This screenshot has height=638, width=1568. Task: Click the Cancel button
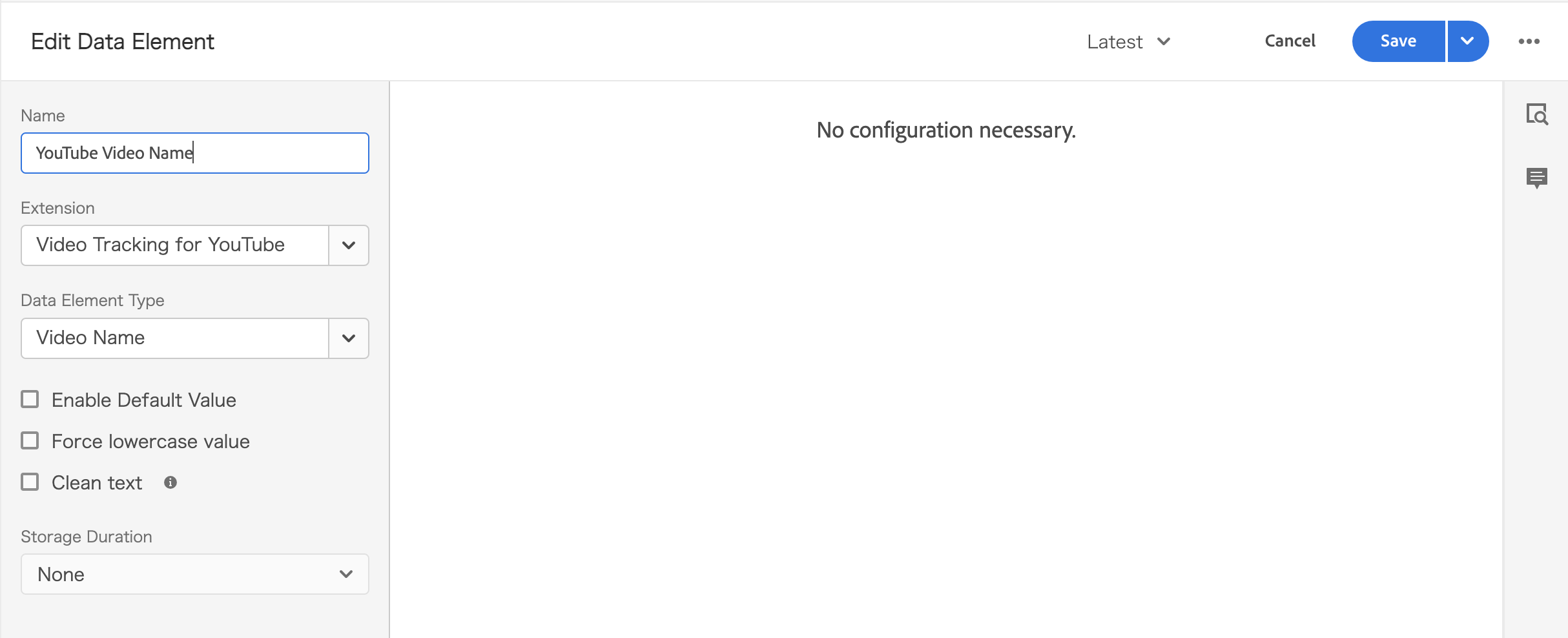pyautogui.click(x=1290, y=41)
